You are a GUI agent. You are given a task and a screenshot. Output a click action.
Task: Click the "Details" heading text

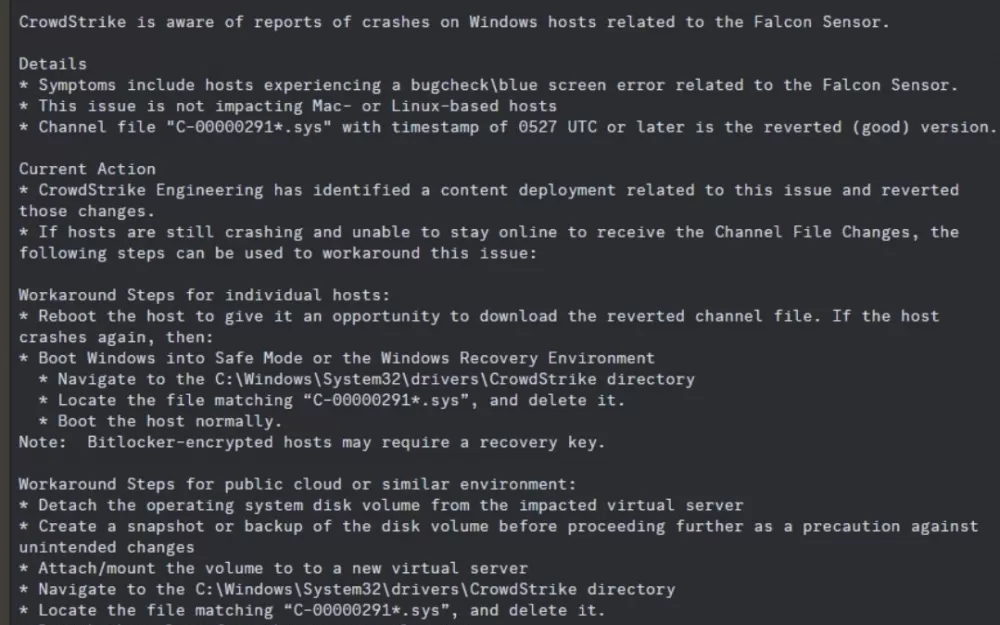point(52,64)
